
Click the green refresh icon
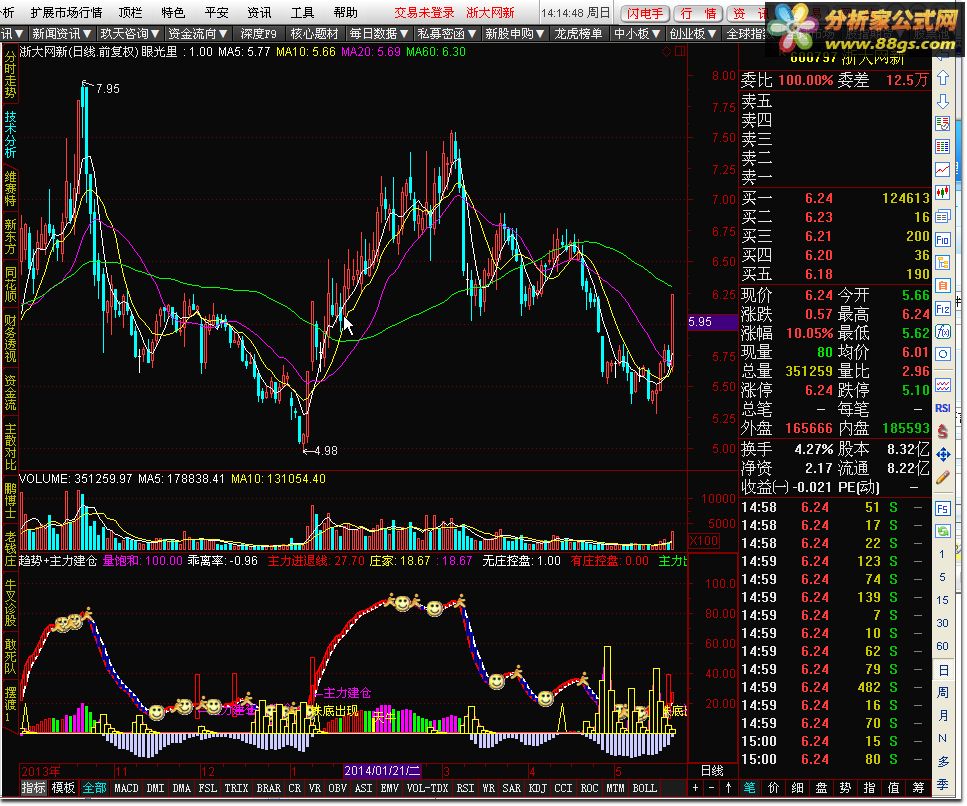(942, 531)
